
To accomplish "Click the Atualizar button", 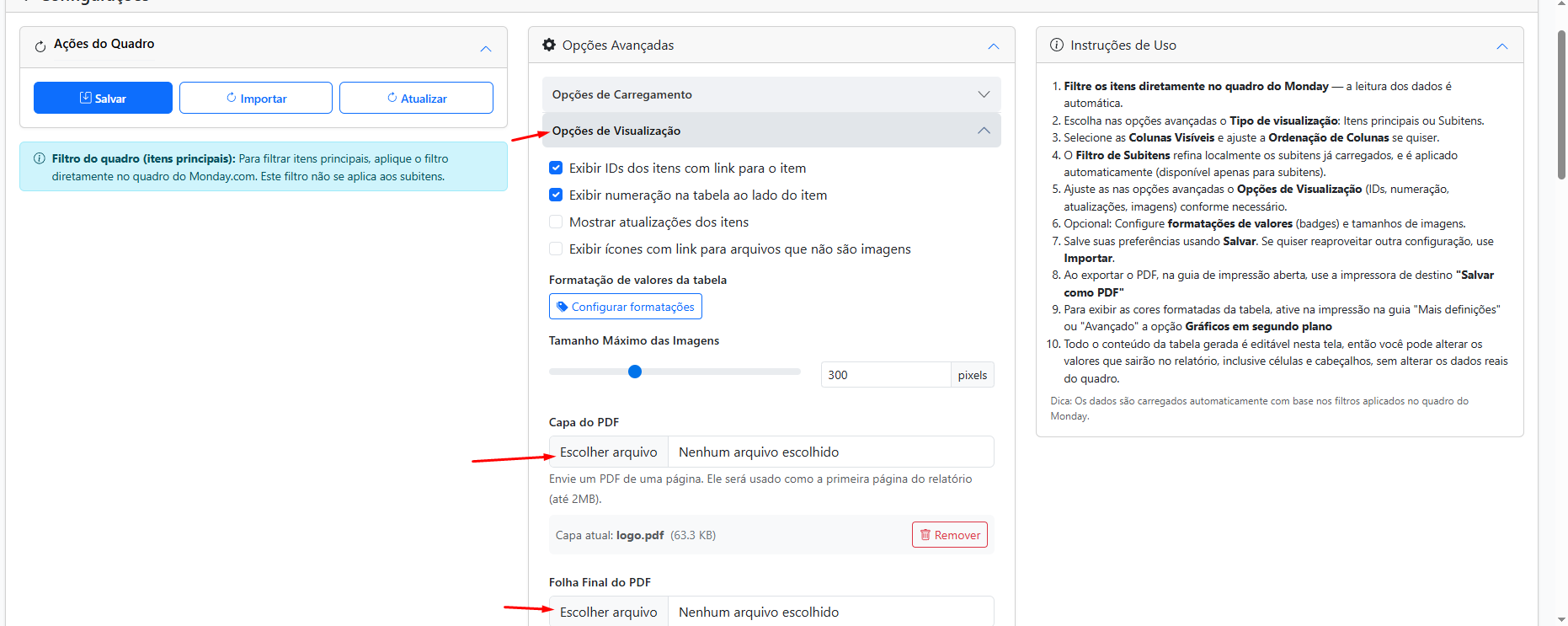I will [x=416, y=98].
